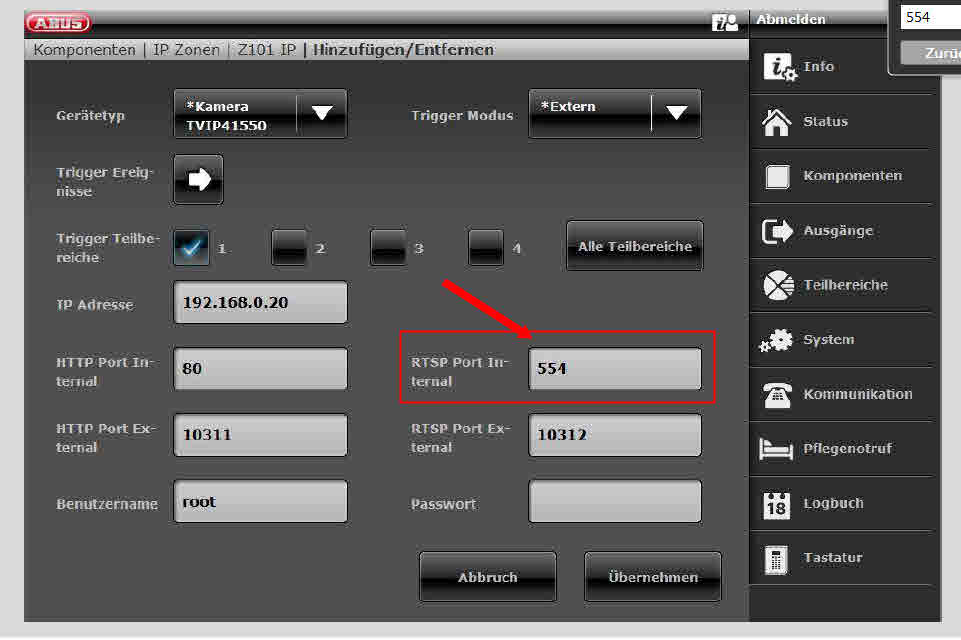This screenshot has height=640, width=961.
Task: Tick Trigger Teilbereich 4 checkbox
Action: pos(486,247)
